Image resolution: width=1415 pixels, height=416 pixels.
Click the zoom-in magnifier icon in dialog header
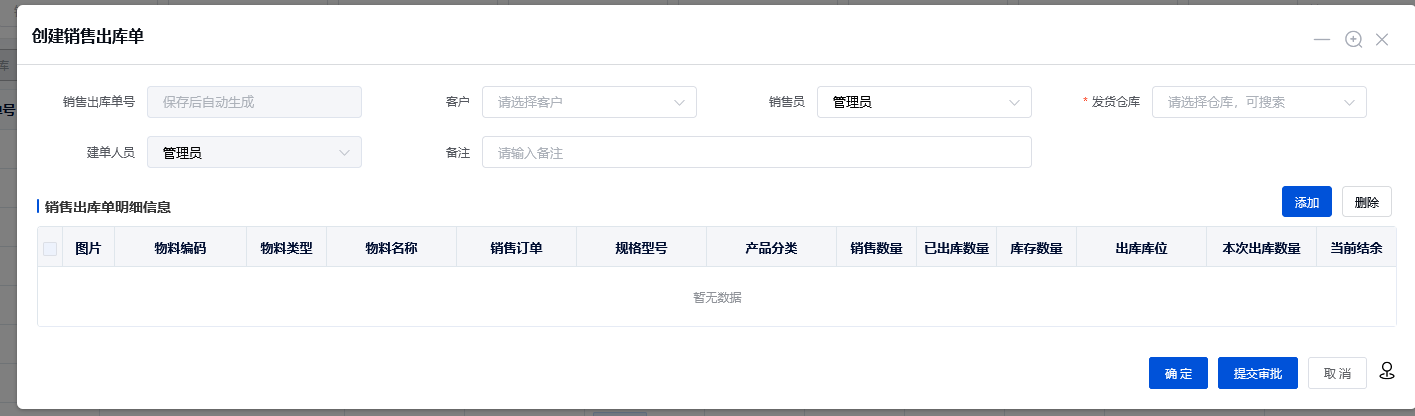[1353, 39]
